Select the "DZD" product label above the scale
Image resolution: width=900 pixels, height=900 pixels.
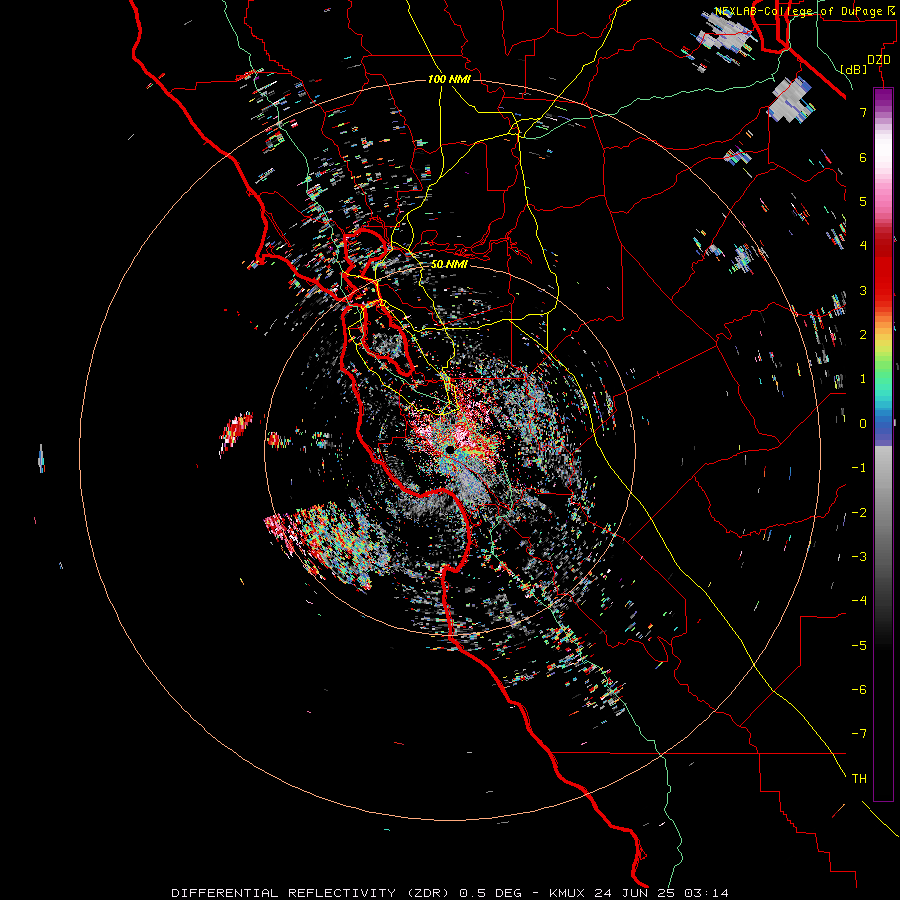878,60
